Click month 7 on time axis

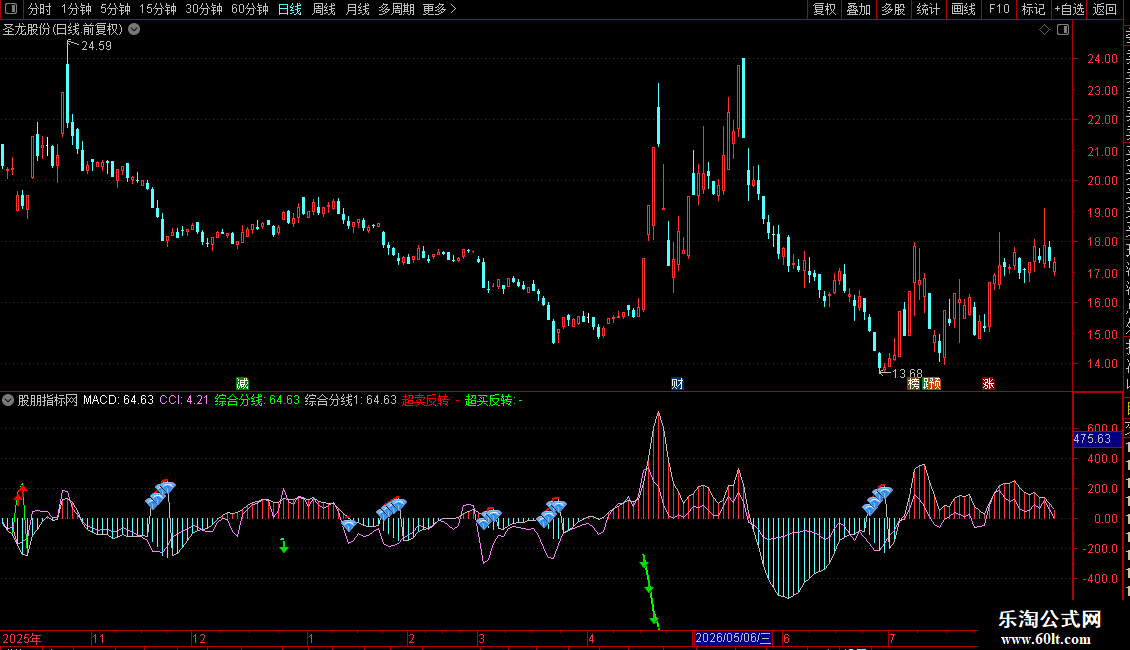tap(891, 638)
